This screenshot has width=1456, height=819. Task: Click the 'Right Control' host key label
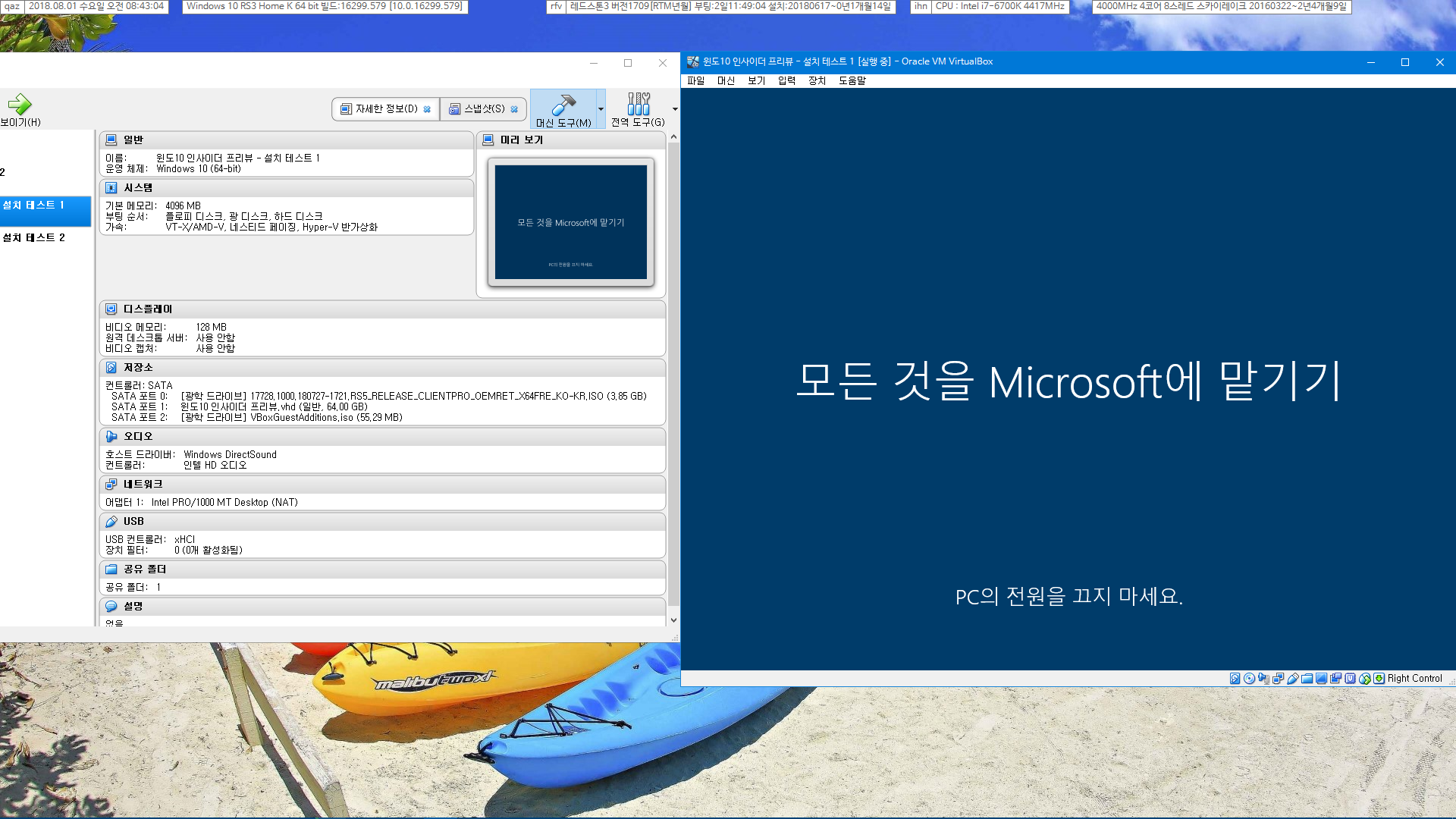tap(1415, 679)
